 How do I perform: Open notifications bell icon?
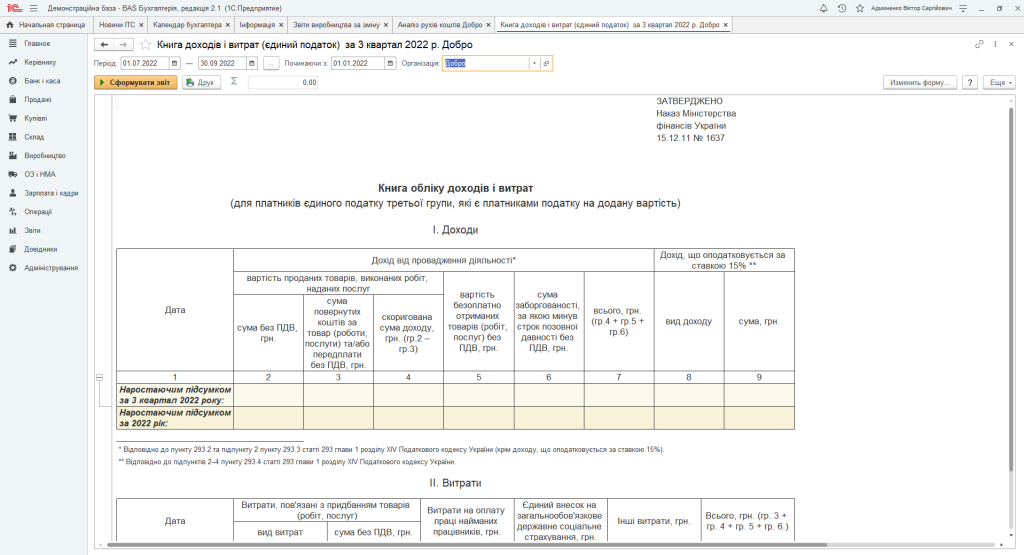click(824, 8)
